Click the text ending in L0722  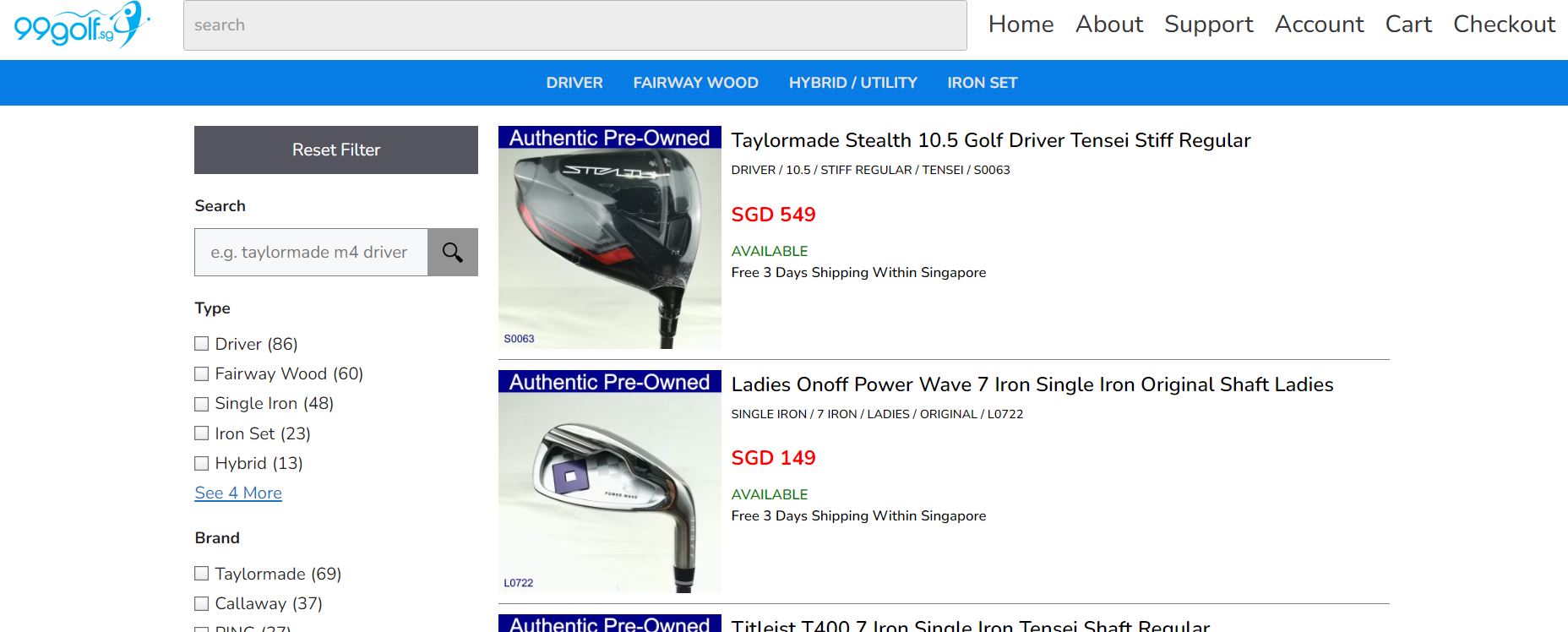(877, 414)
